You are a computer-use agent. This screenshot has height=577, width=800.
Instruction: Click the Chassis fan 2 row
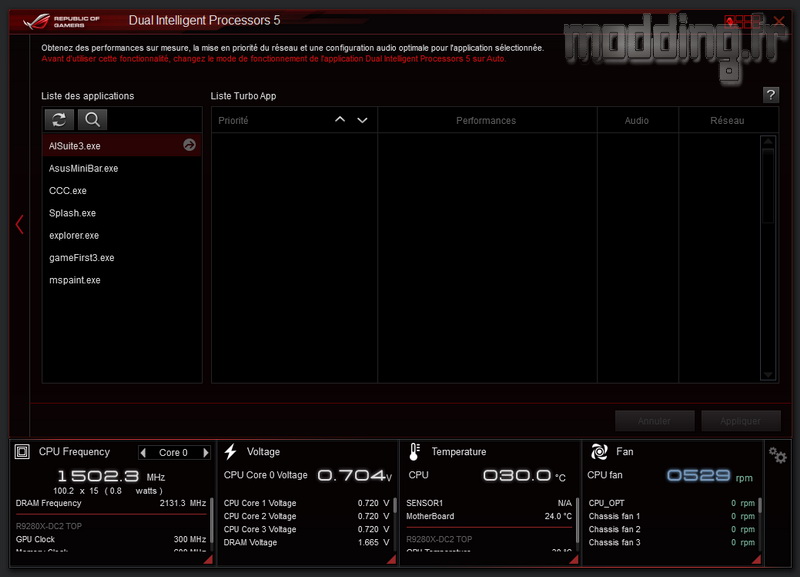671,530
